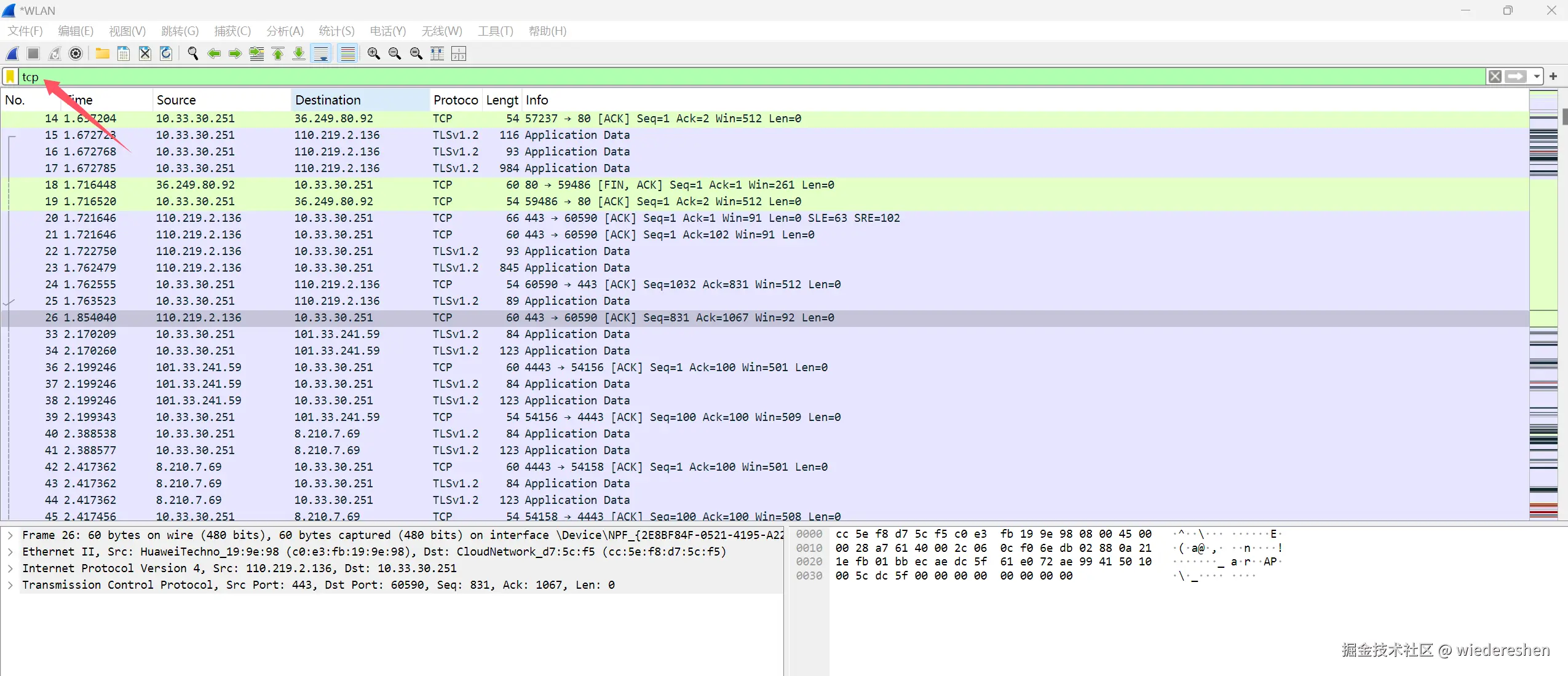Click the find packet magnifier icon
Screen dimensions: 1568x676
[192, 54]
